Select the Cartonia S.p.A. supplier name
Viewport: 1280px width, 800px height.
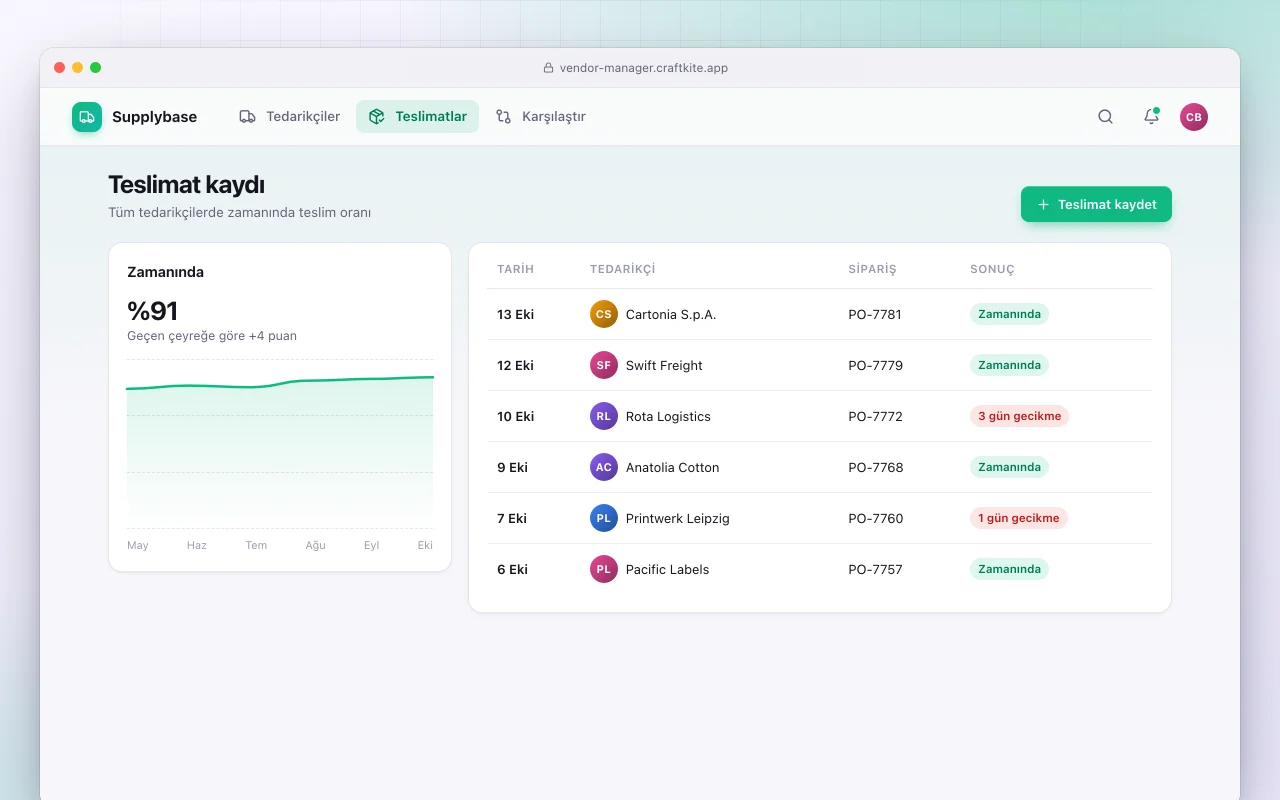(671, 314)
